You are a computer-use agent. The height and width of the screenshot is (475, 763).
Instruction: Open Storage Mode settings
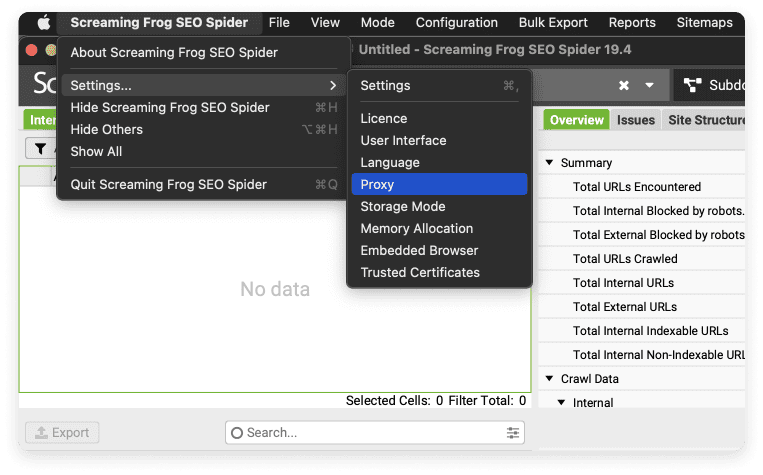click(x=439, y=206)
